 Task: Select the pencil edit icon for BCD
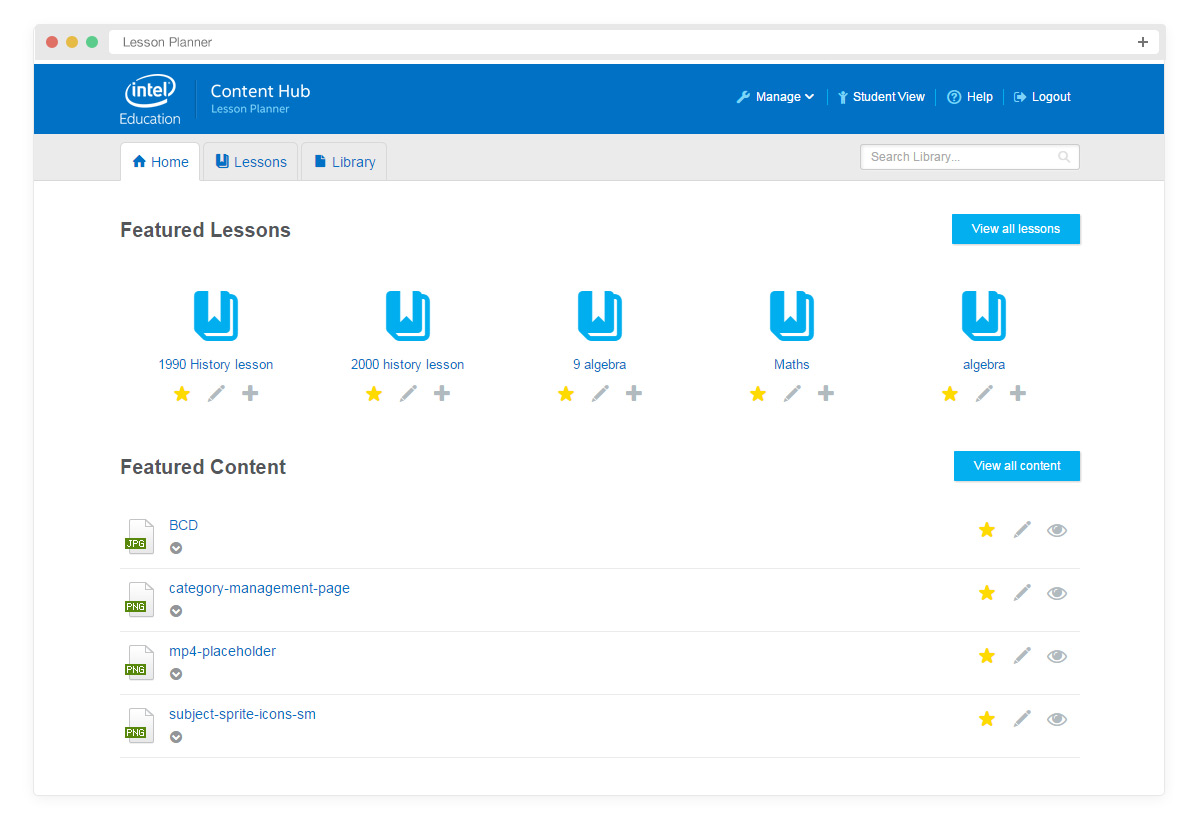click(1022, 530)
